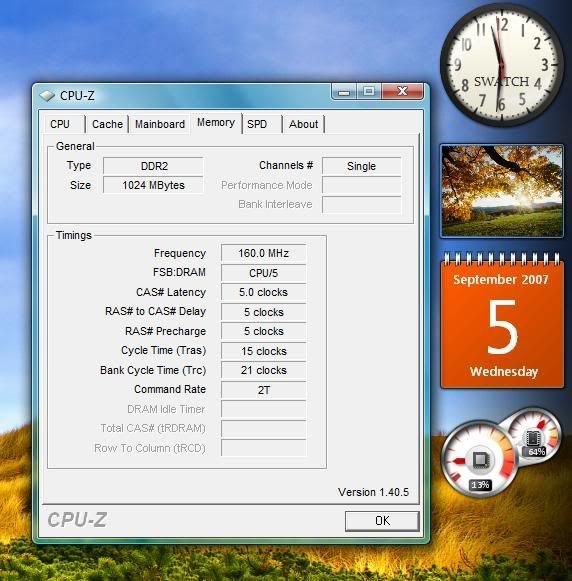Click the empty Performance Mode field

[362, 185]
